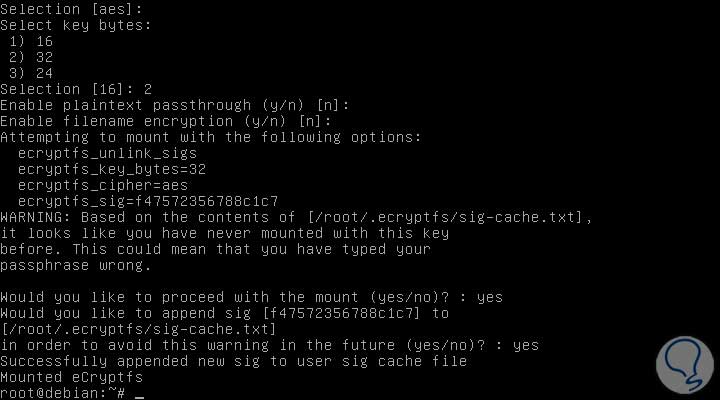720x400 pixels.
Task: Click the "Selection [16]: 2" answer line
Action: pos(76,88)
